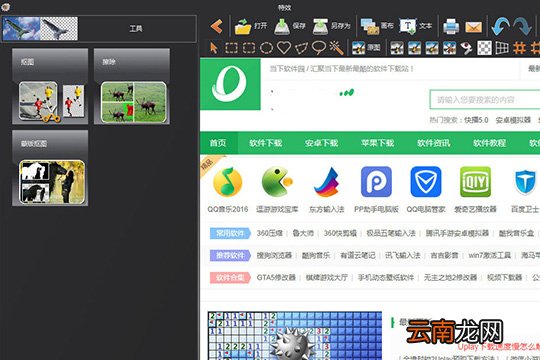Select the lasso selection tool

pyautogui.click(x=319, y=48)
